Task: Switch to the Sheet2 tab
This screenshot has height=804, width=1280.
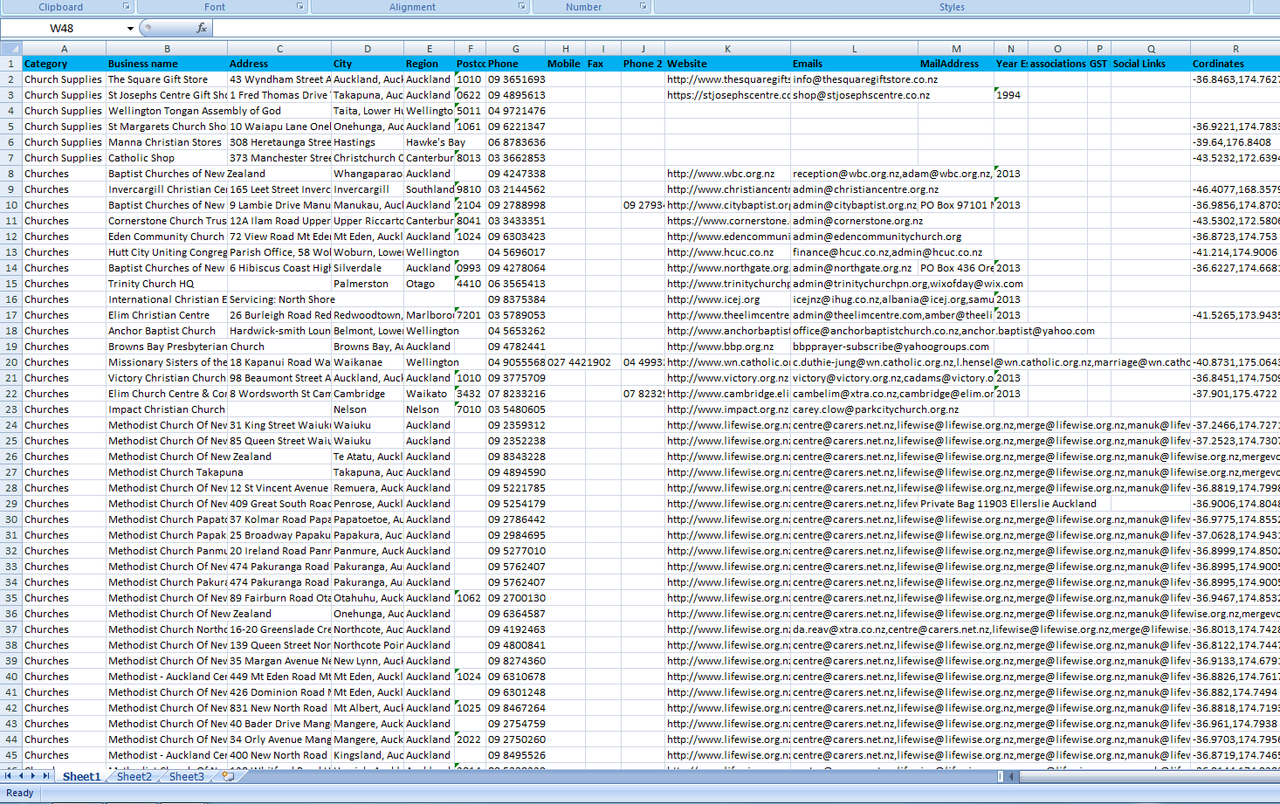Action: click(134, 777)
